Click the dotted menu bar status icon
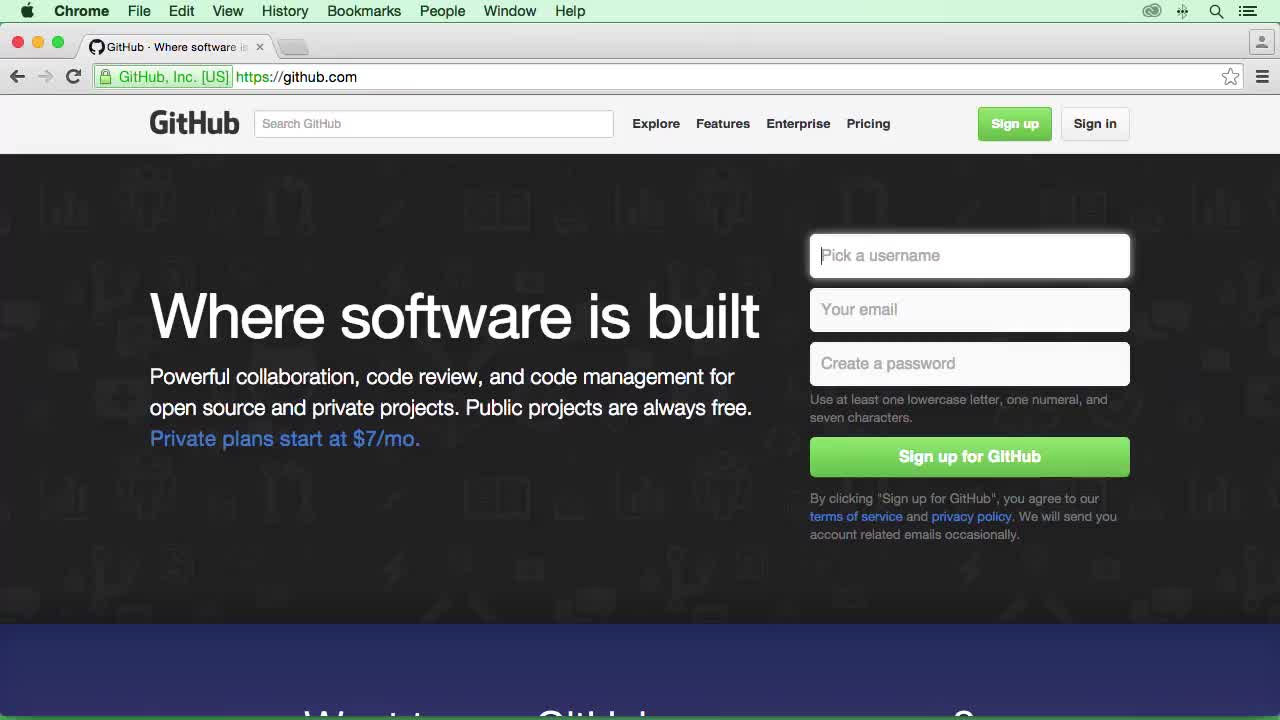 tap(1183, 11)
